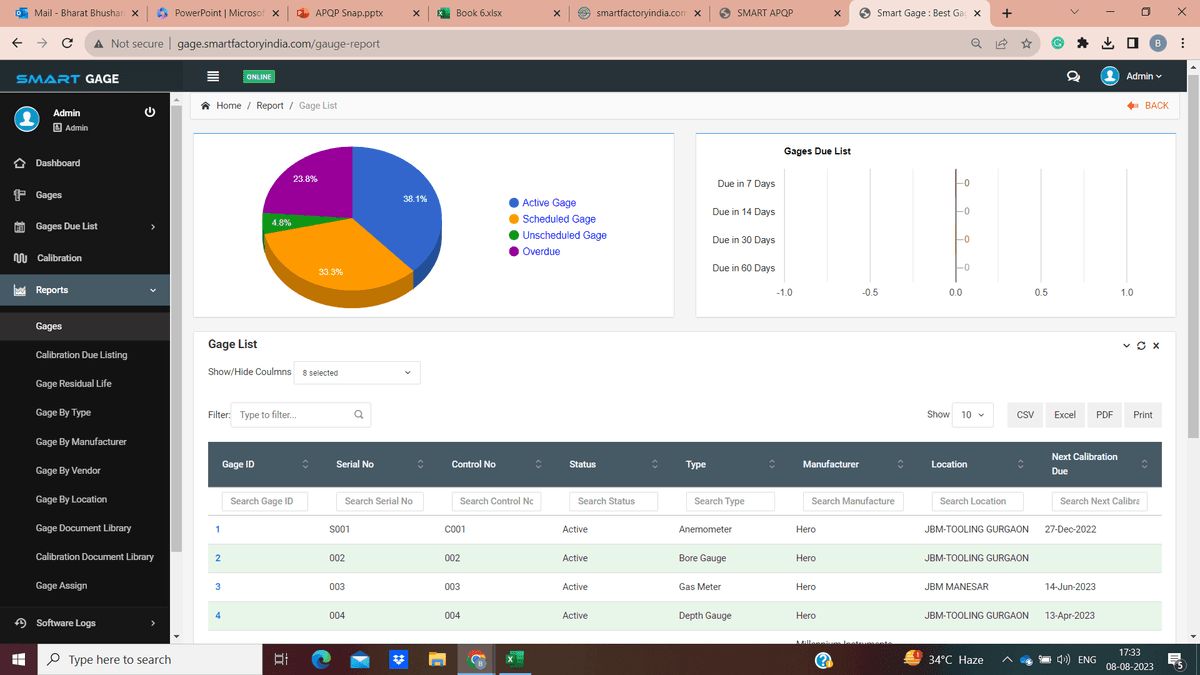Click the Calibration waveform icon

click(x=18, y=258)
